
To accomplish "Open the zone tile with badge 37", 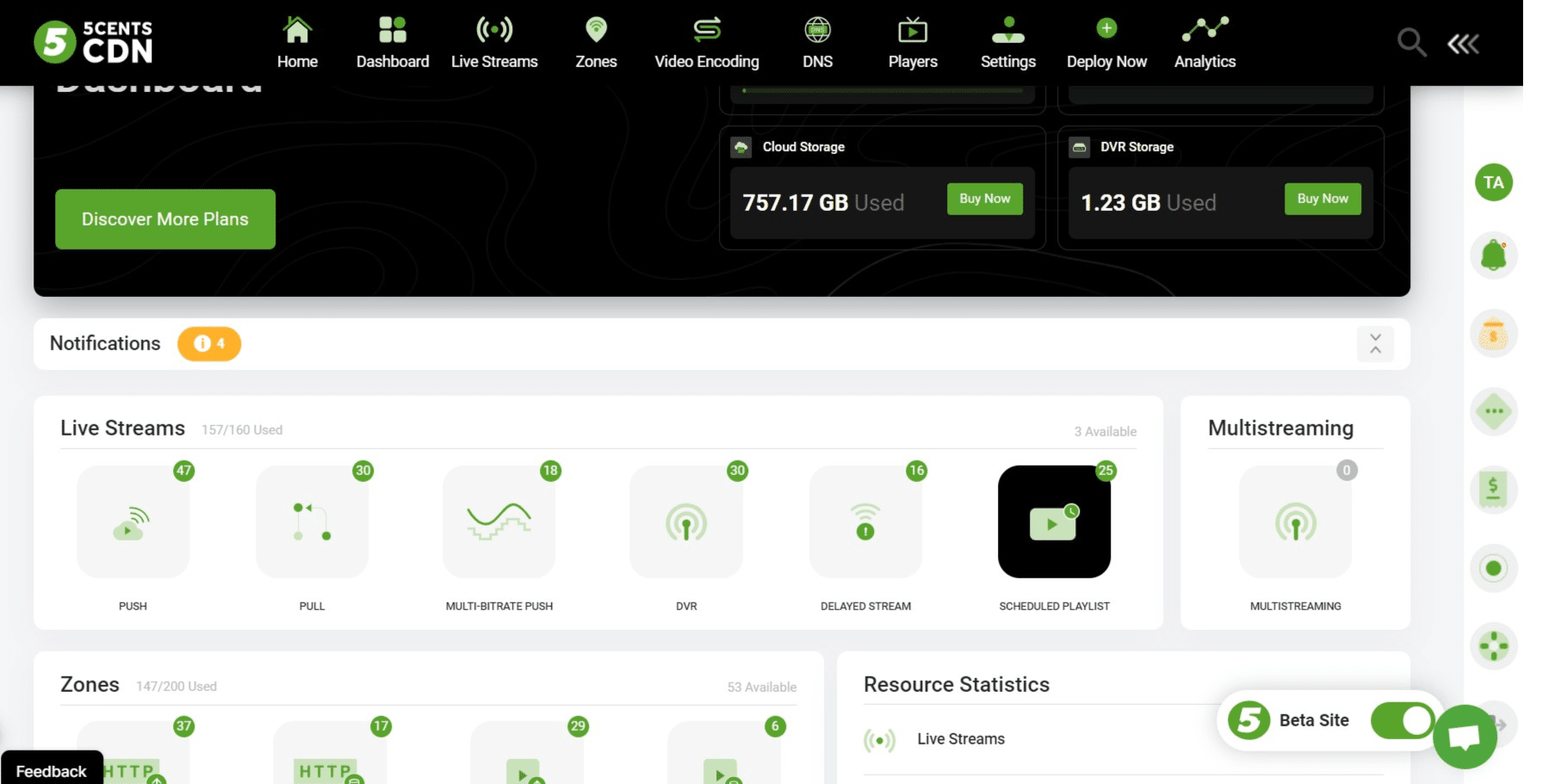I will (x=133, y=753).
